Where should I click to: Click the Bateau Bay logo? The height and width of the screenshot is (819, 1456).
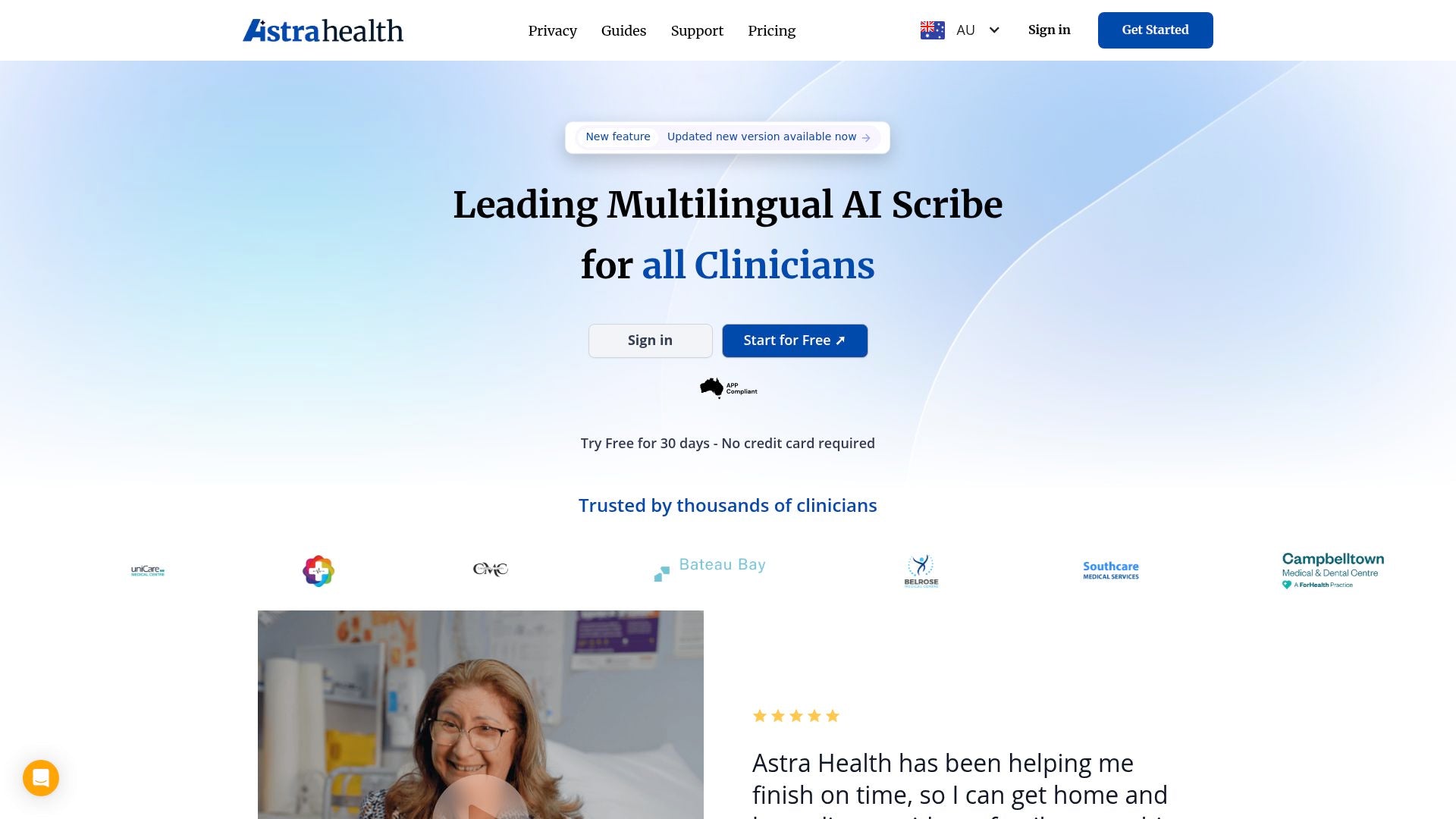click(710, 569)
